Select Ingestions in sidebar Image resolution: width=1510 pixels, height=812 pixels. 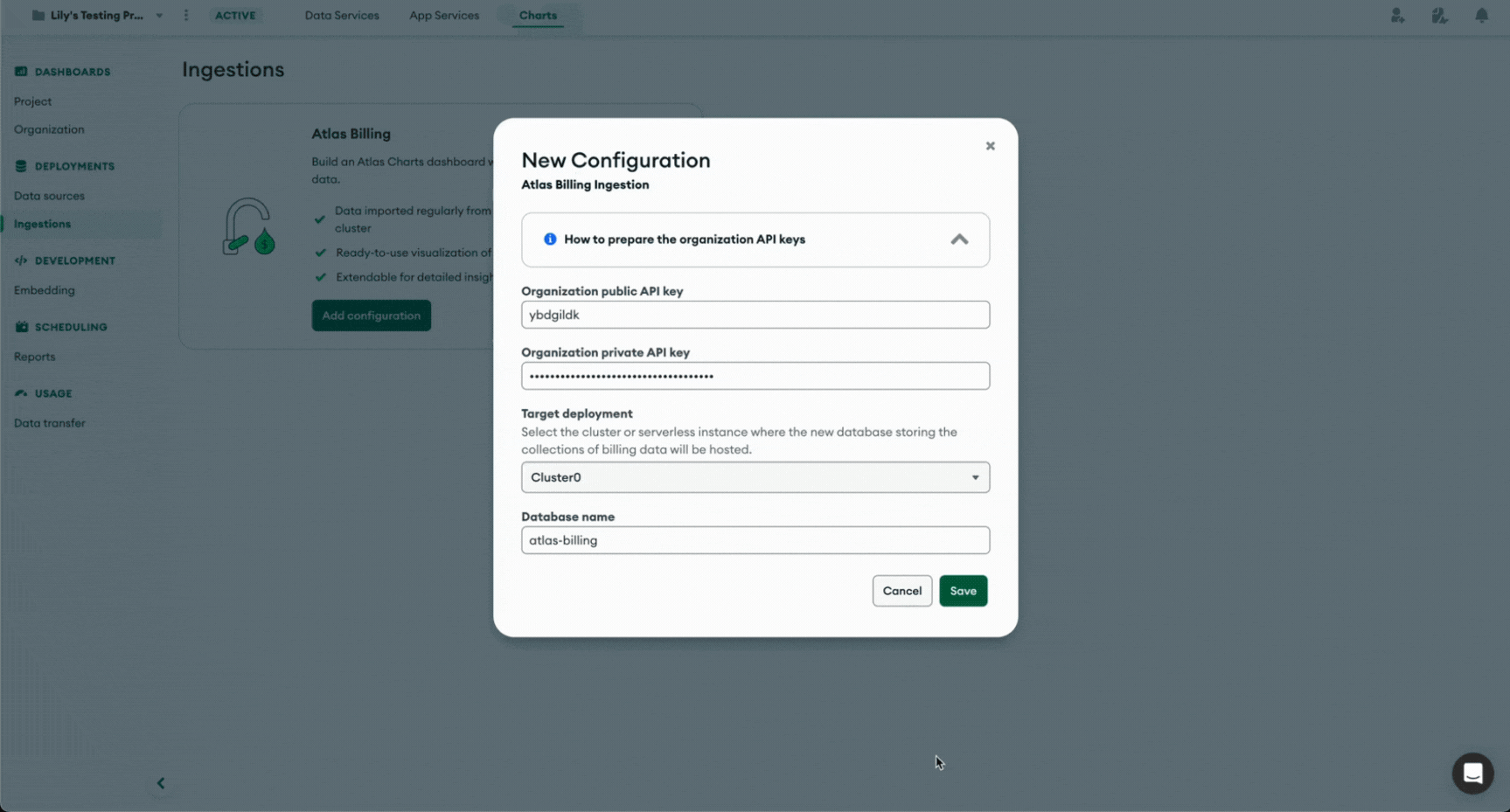click(x=42, y=224)
